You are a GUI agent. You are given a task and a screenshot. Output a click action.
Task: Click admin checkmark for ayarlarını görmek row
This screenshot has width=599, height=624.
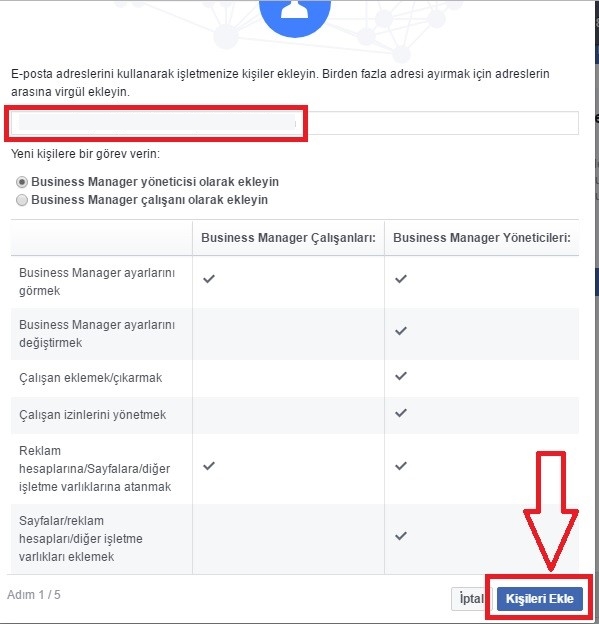[401, 279]
